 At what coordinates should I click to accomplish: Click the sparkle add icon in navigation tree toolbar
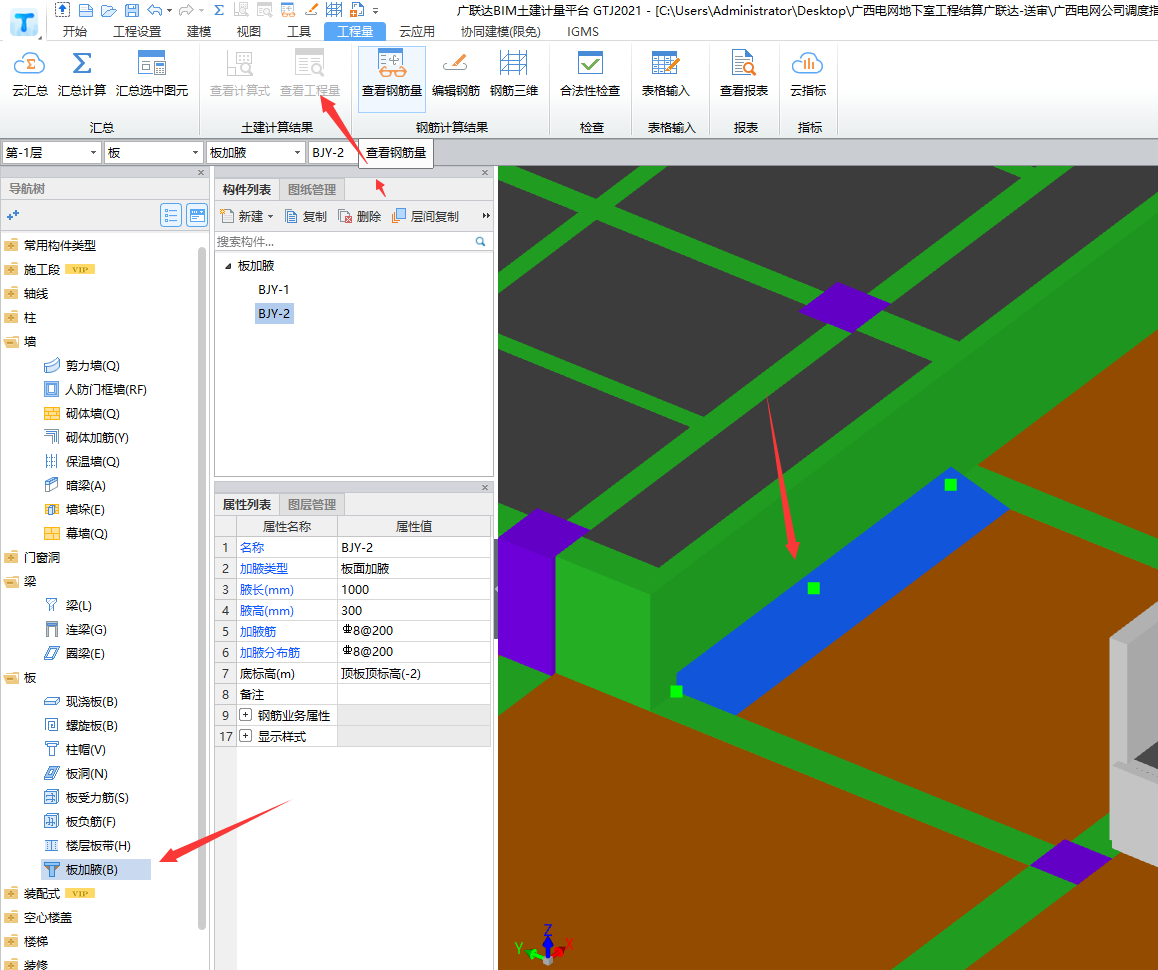pyautogui.click(x=13, y=215)
